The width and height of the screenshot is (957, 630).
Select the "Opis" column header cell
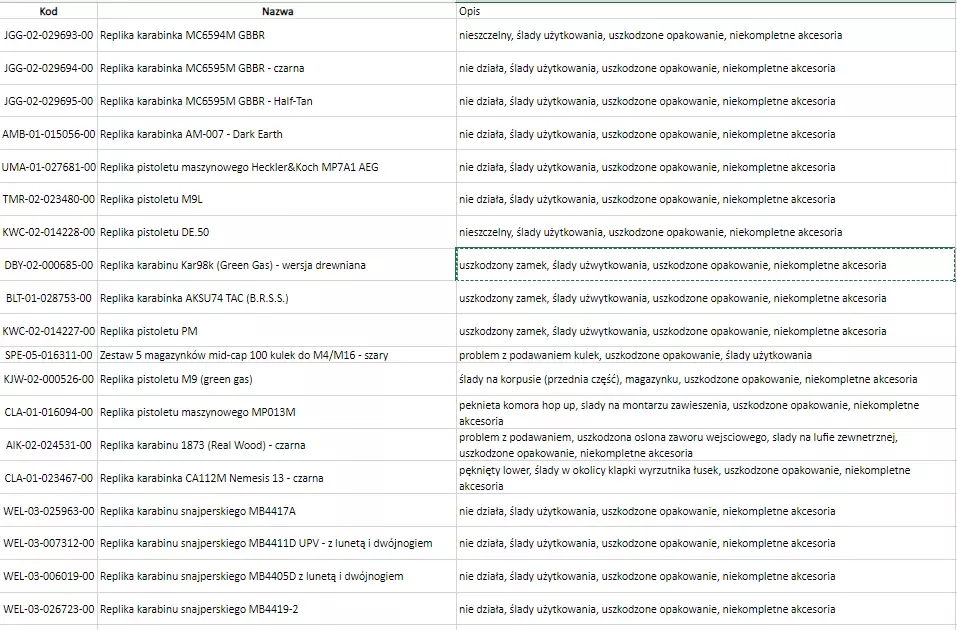pyautogui.click(x=705, y=12)
